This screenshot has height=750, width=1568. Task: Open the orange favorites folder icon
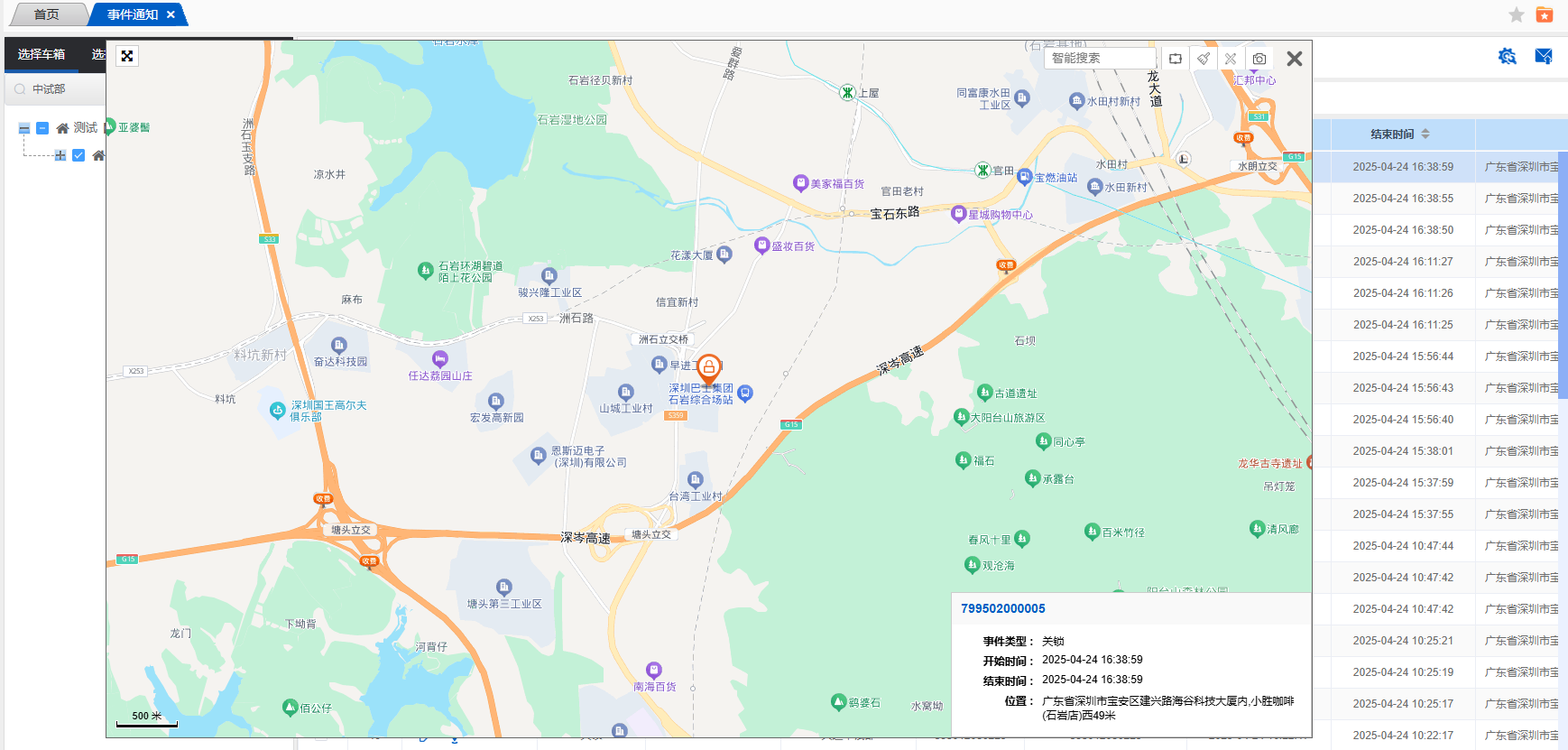[1545, 14]
